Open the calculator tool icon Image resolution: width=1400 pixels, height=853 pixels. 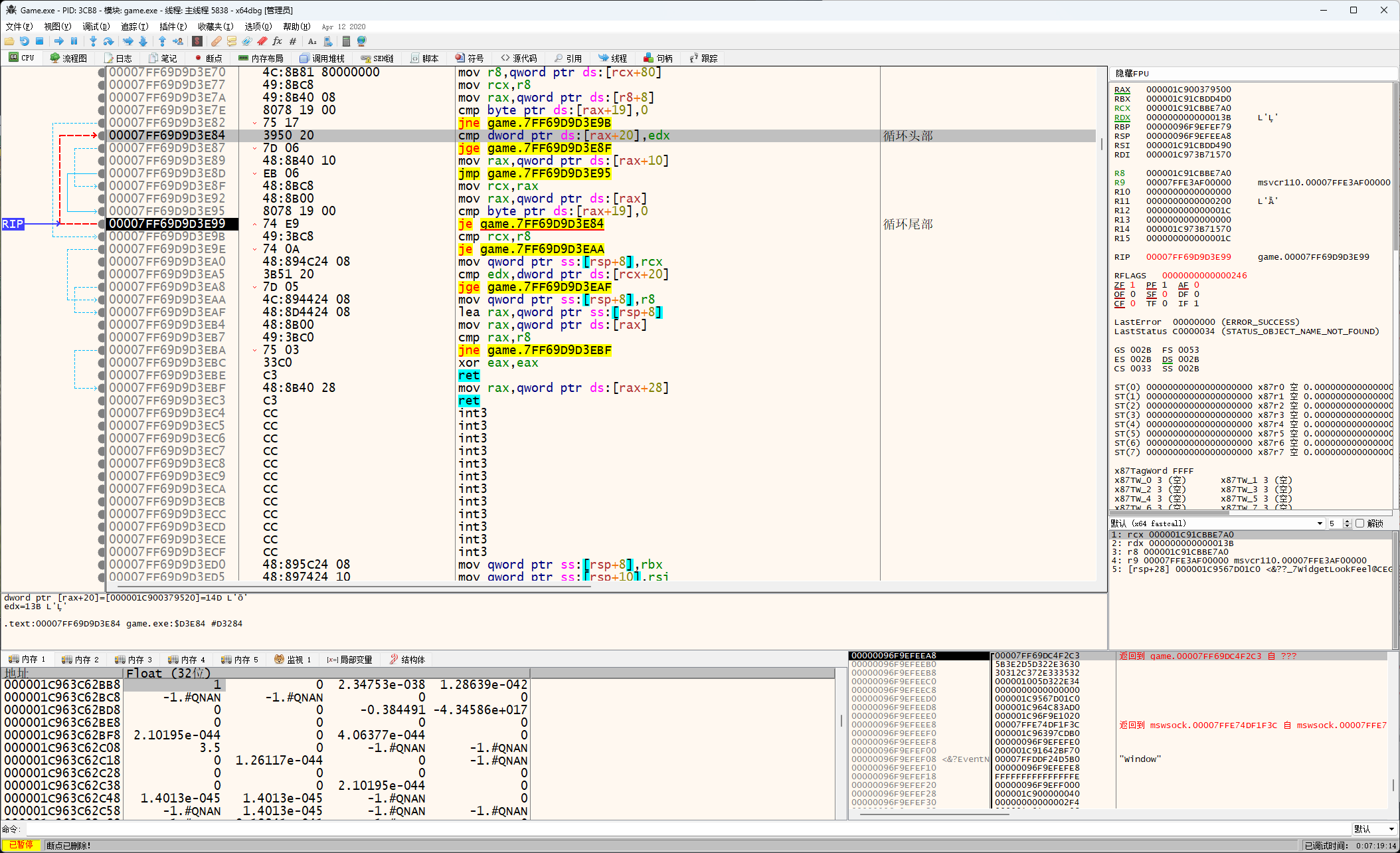[346, 41]
